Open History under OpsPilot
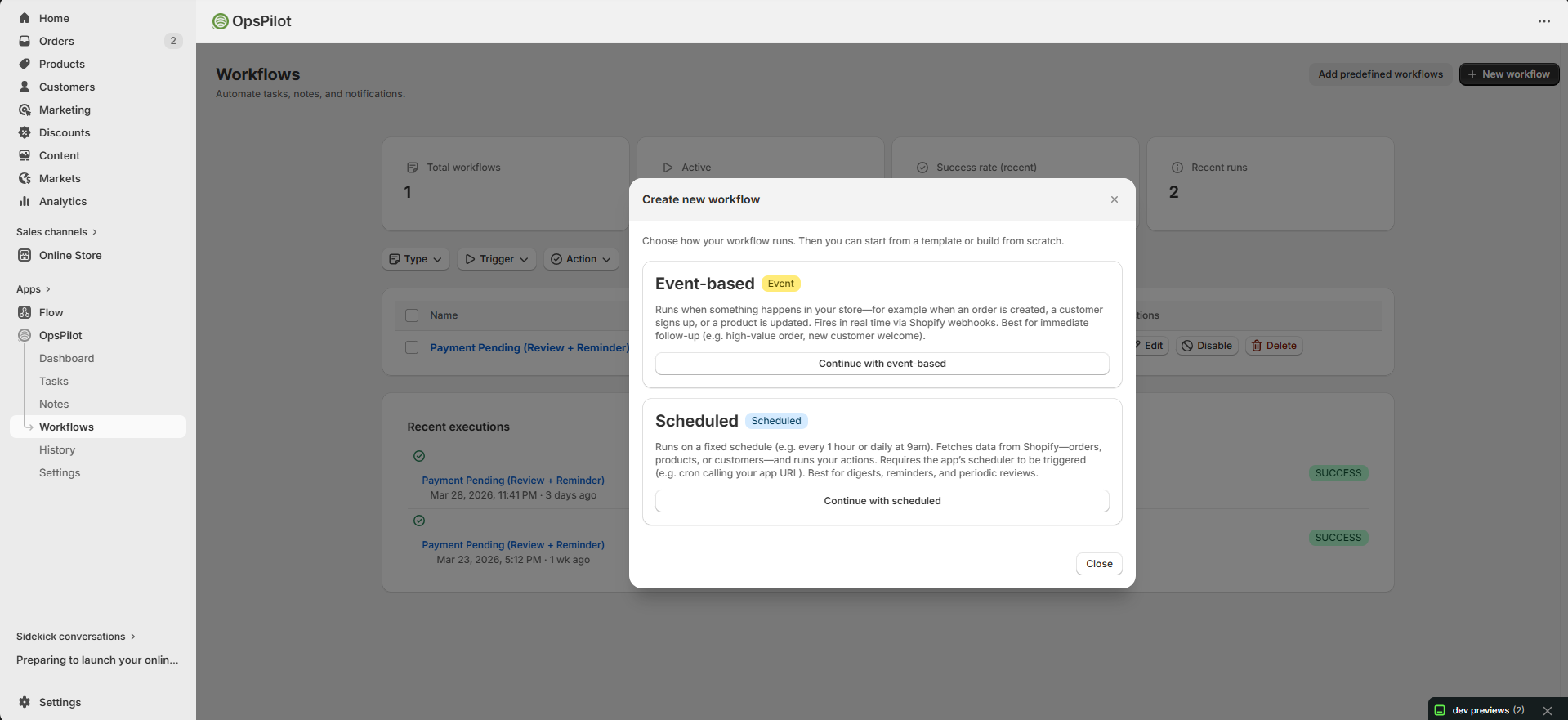This screenshot has width=1568, height=720. pos(57,449)
